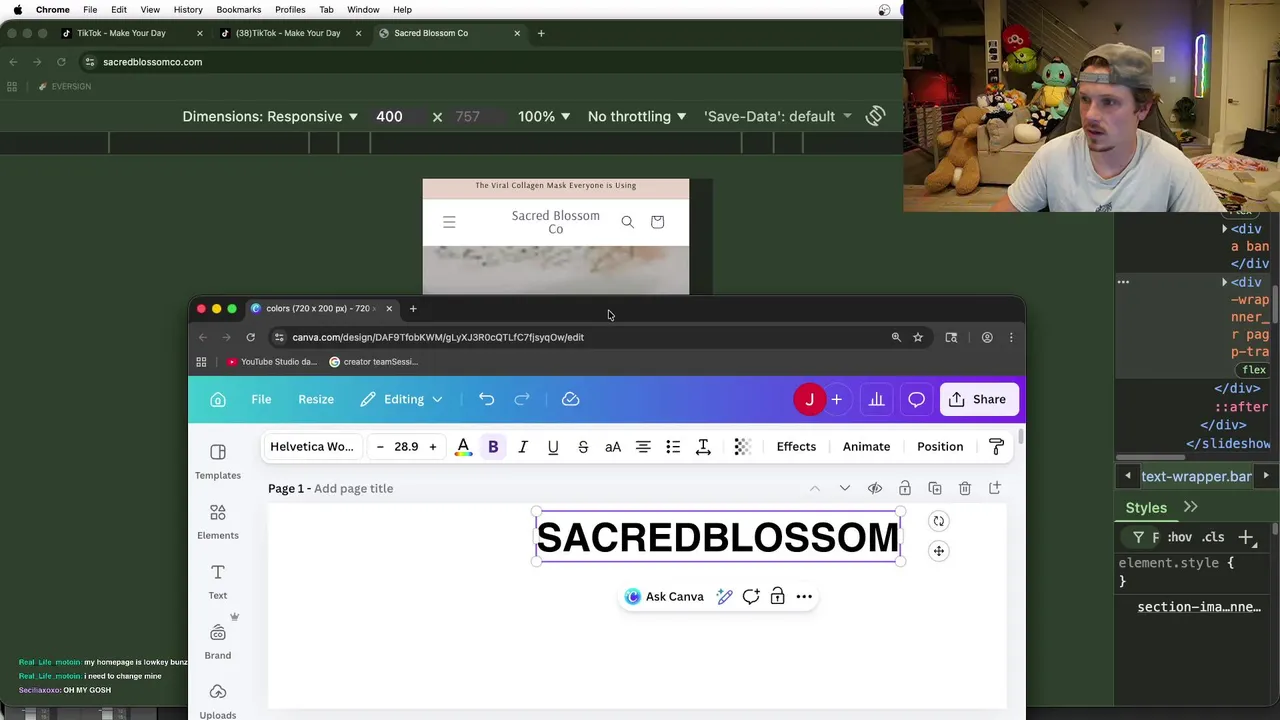
Task: Open Ask Canva assistant
Action: [664, 597]
